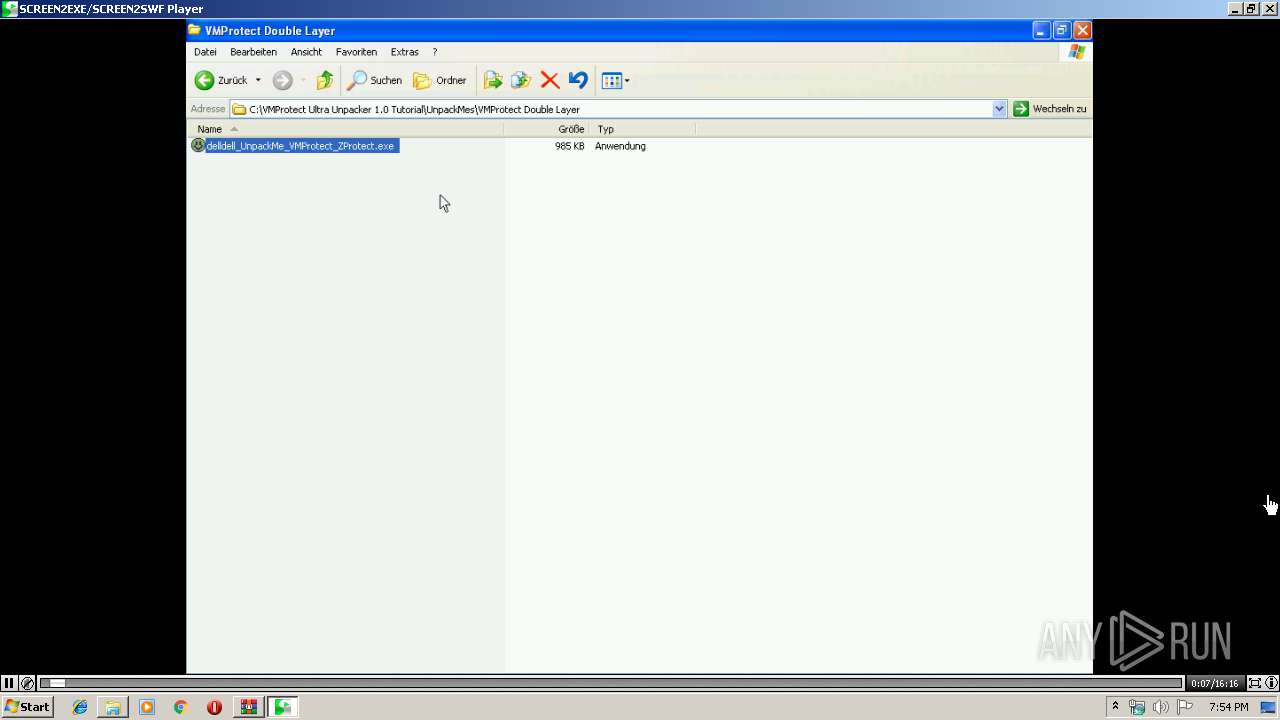1280x720 pixels.
Task: Open the Views layout dropdown
Action: tap(615, 80)
